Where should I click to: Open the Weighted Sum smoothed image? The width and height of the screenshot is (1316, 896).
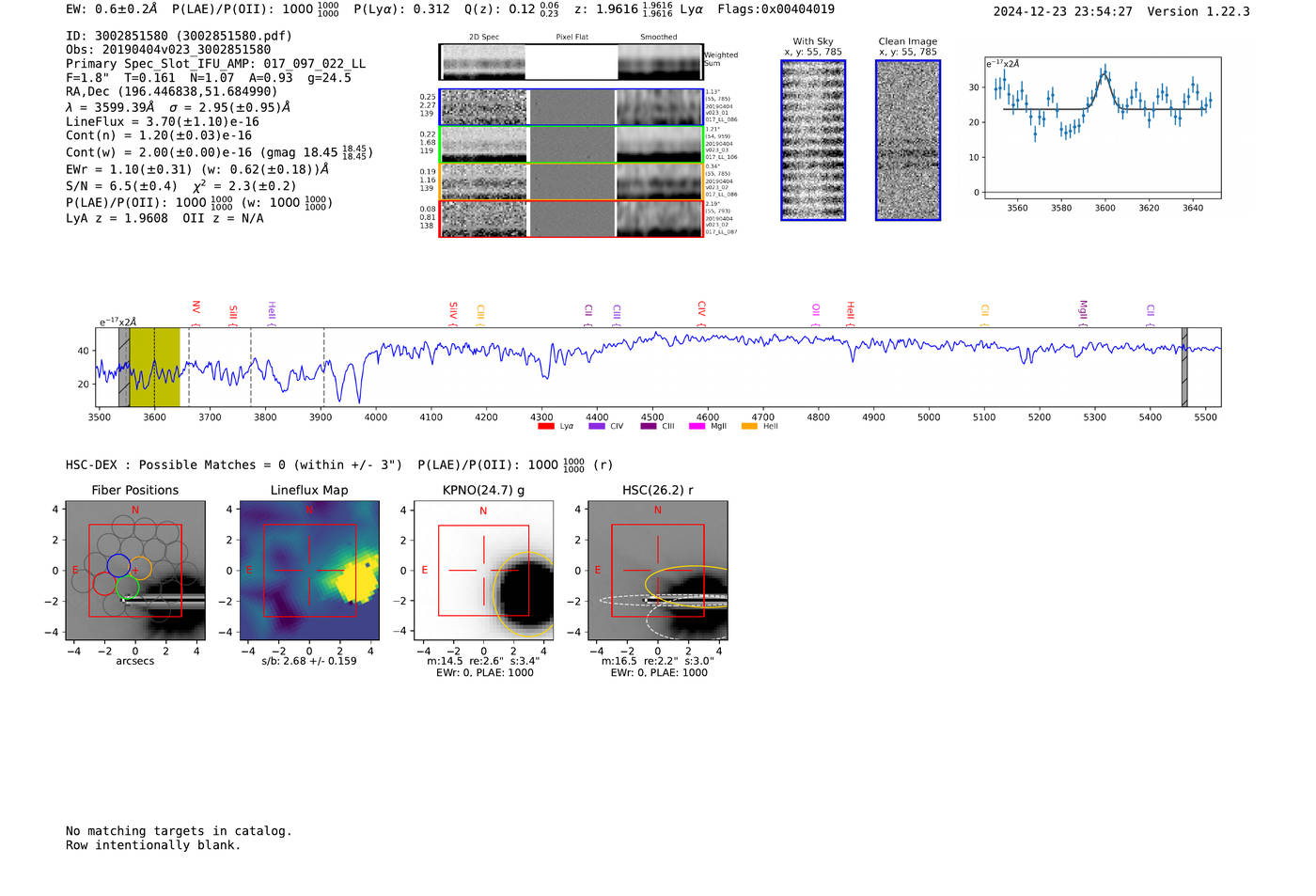660,62
